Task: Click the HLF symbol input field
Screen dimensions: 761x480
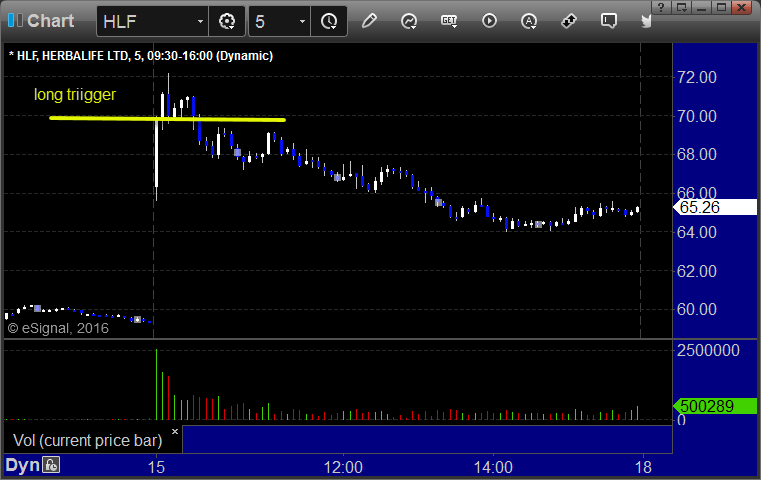Action: [145, 21]
